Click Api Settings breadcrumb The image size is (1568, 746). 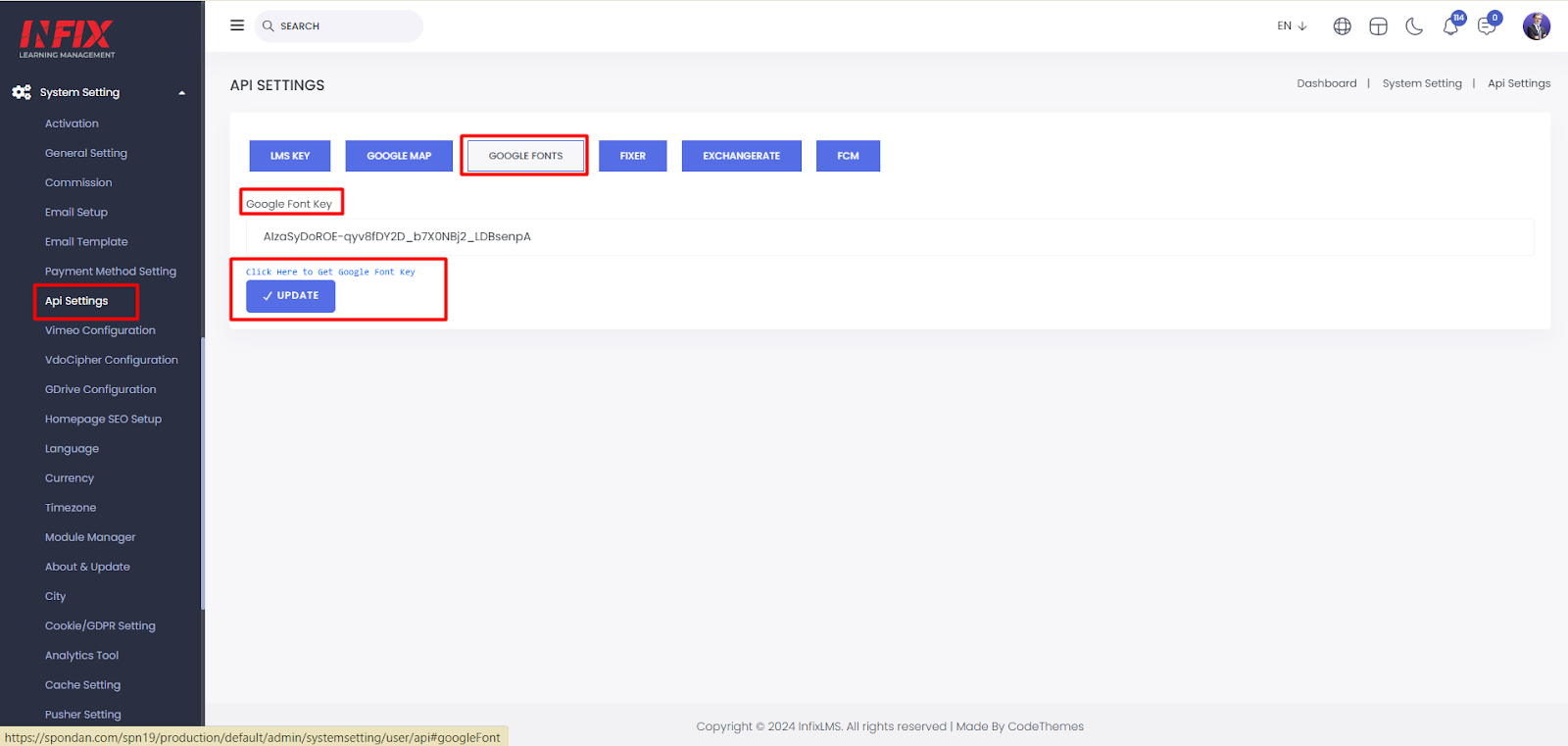(x=1519, y=83)
